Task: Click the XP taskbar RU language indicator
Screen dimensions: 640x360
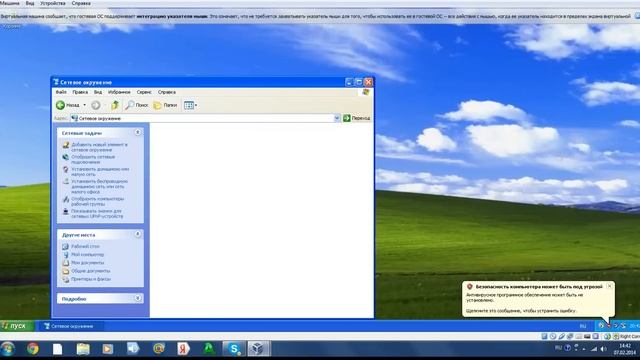Action: tap(583, 326)
